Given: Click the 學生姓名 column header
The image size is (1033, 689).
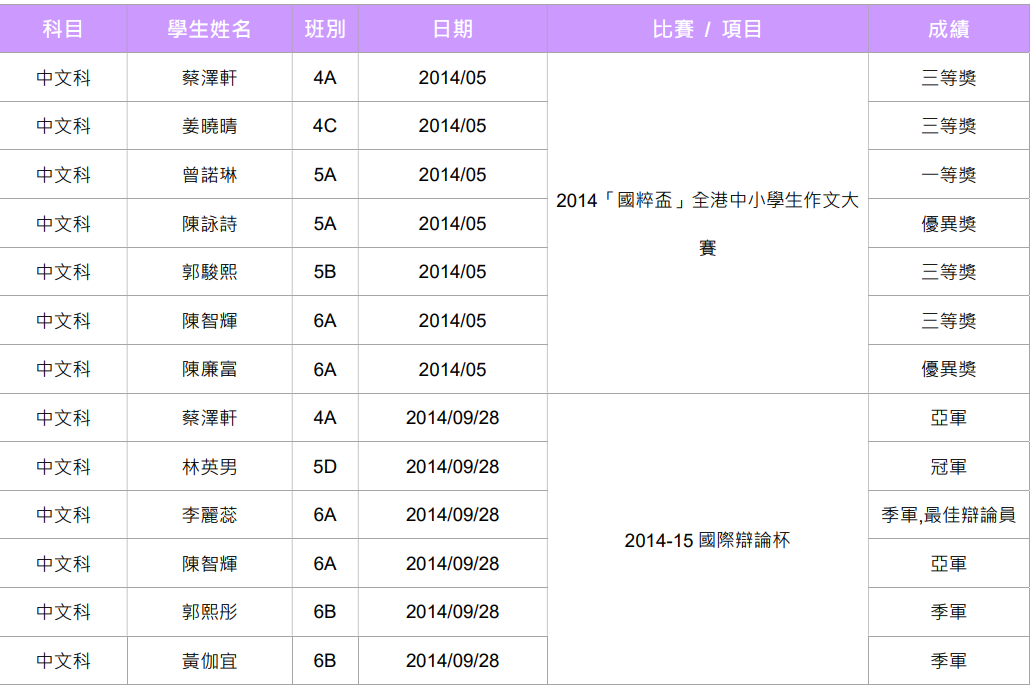Looking at the screenshot, I should (x=209, y=29).
